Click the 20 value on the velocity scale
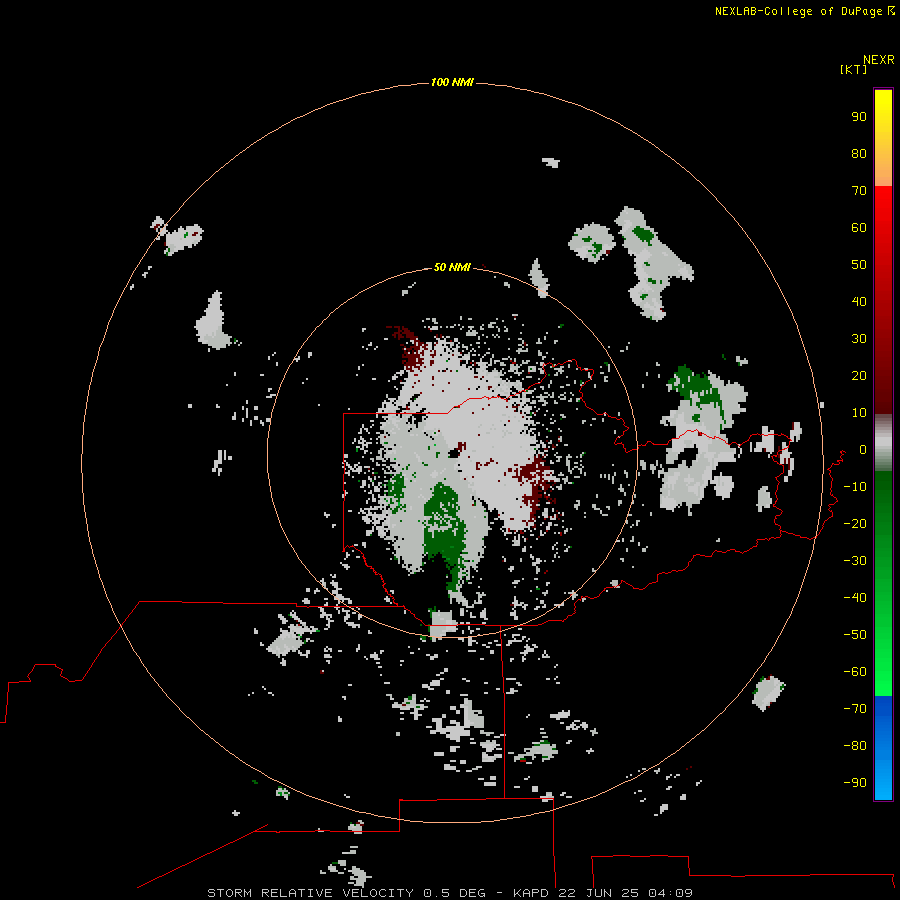 coord(859,375)
